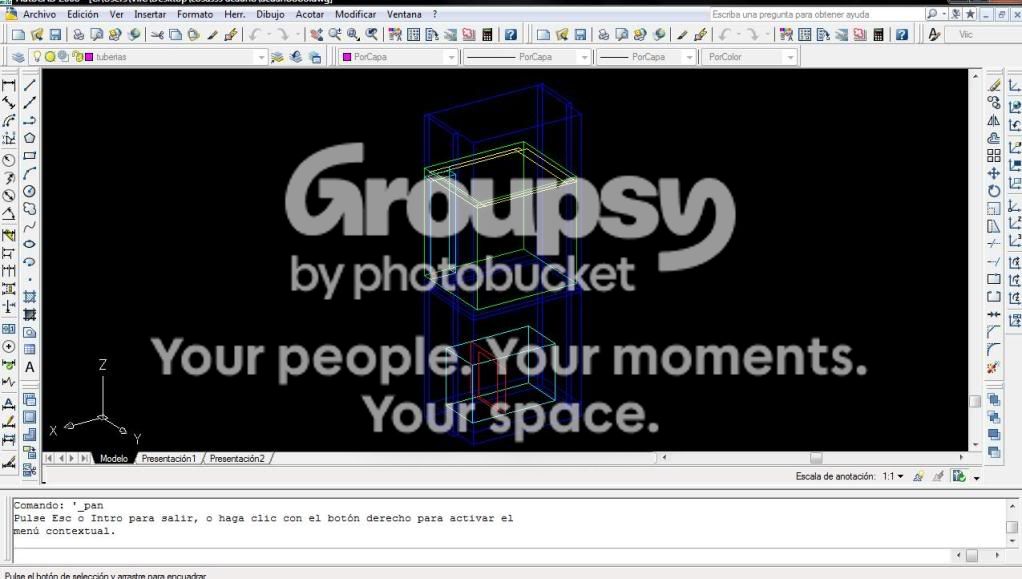Open the Edición menu
Viewport: 1022px width, 579px height.
[x=83, y=14]
